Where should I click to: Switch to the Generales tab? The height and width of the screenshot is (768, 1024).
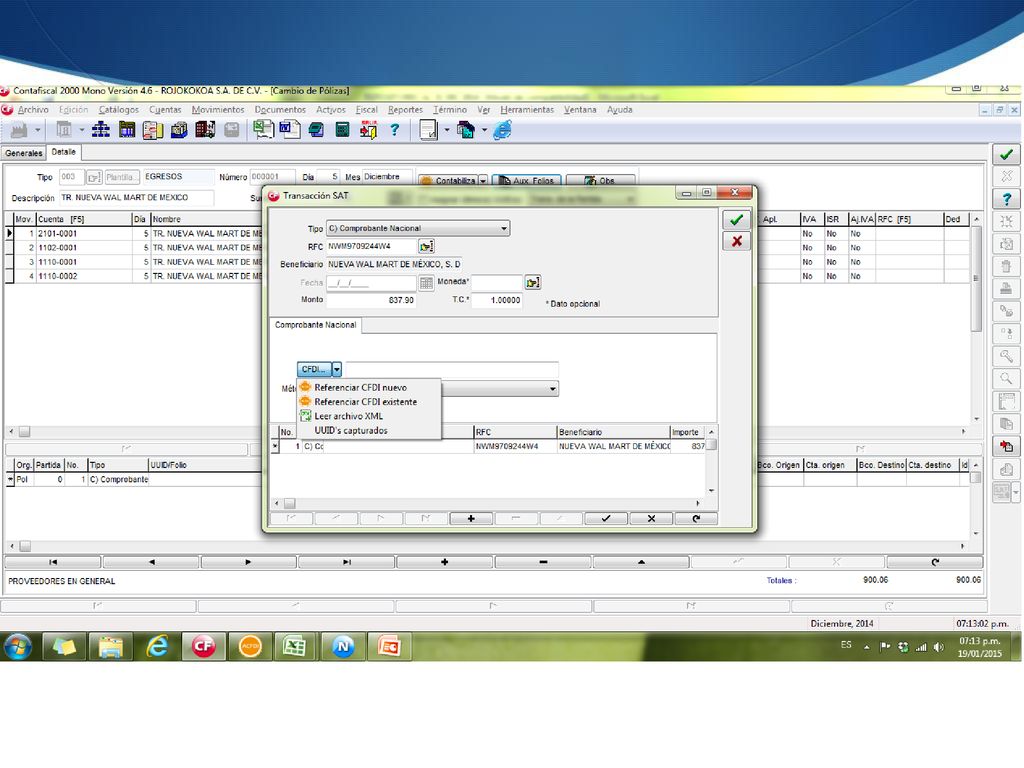[24, 153]
